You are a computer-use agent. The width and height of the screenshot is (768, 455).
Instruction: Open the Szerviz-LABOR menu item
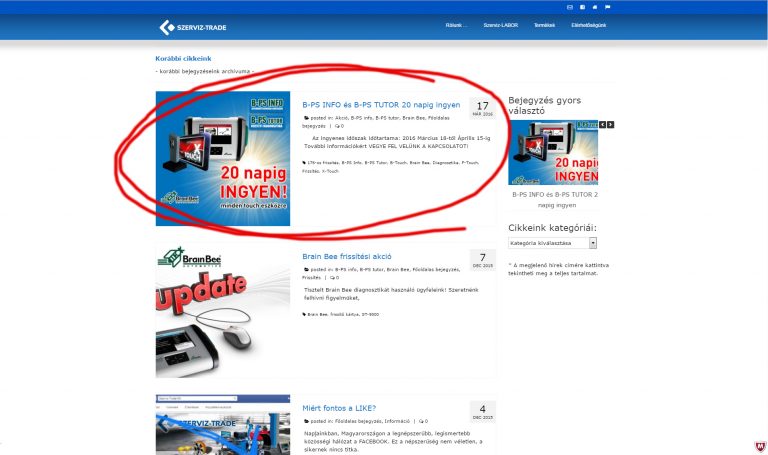tap(501, 25)
